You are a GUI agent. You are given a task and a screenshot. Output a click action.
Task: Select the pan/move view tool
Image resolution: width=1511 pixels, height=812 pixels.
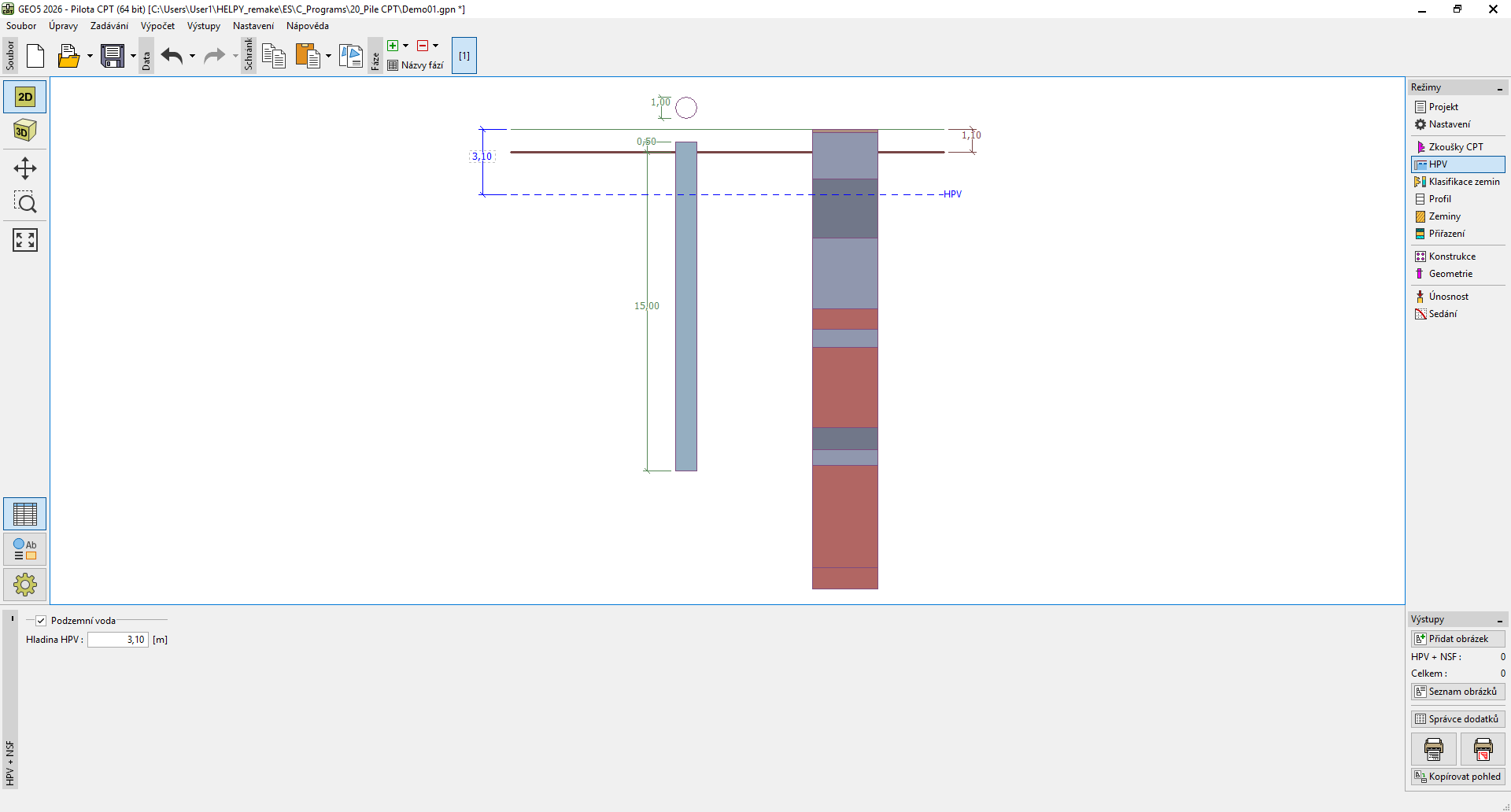coord(25,168)
